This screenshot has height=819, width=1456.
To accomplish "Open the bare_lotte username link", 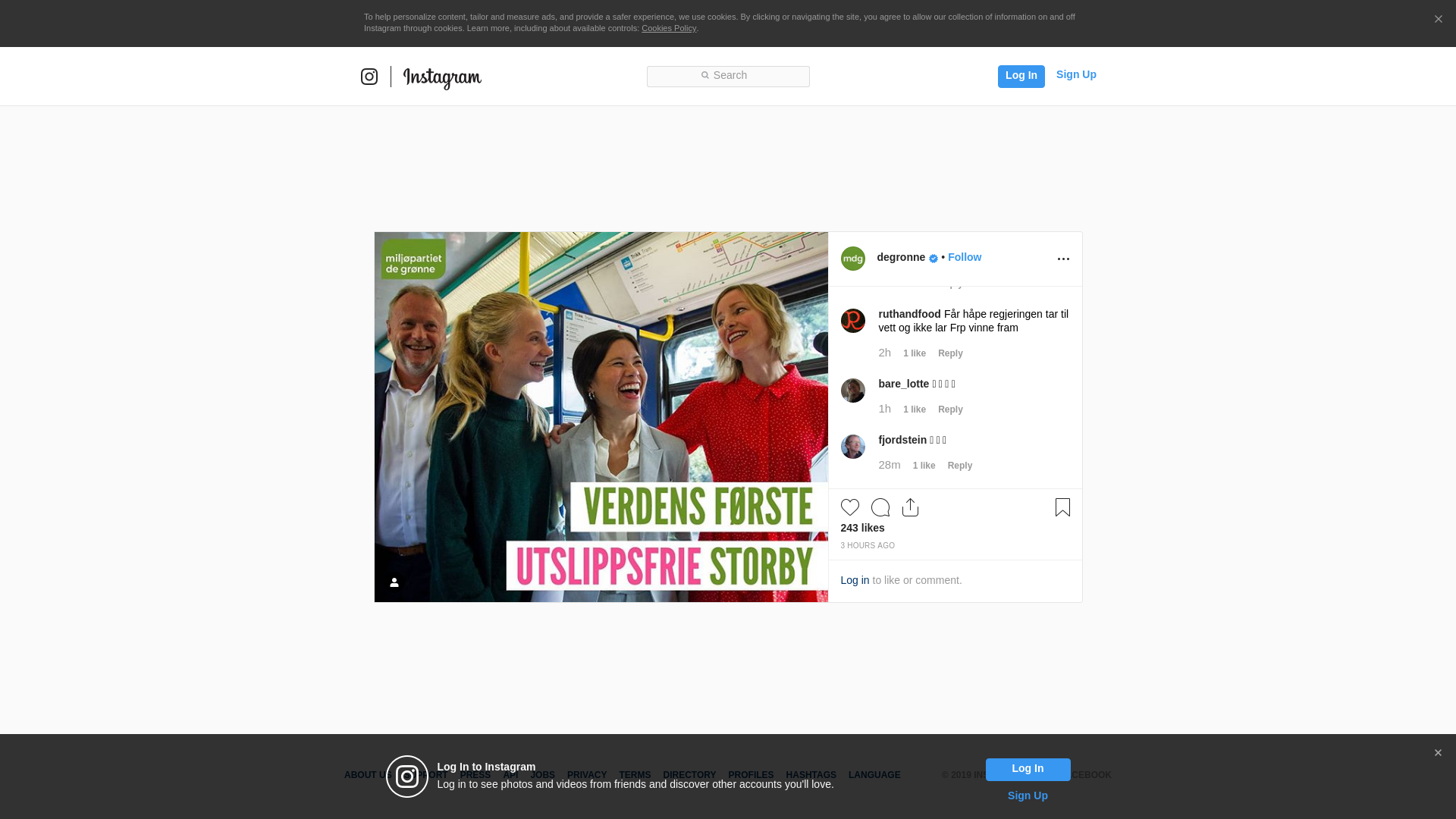I will click(x=904, y=384).
